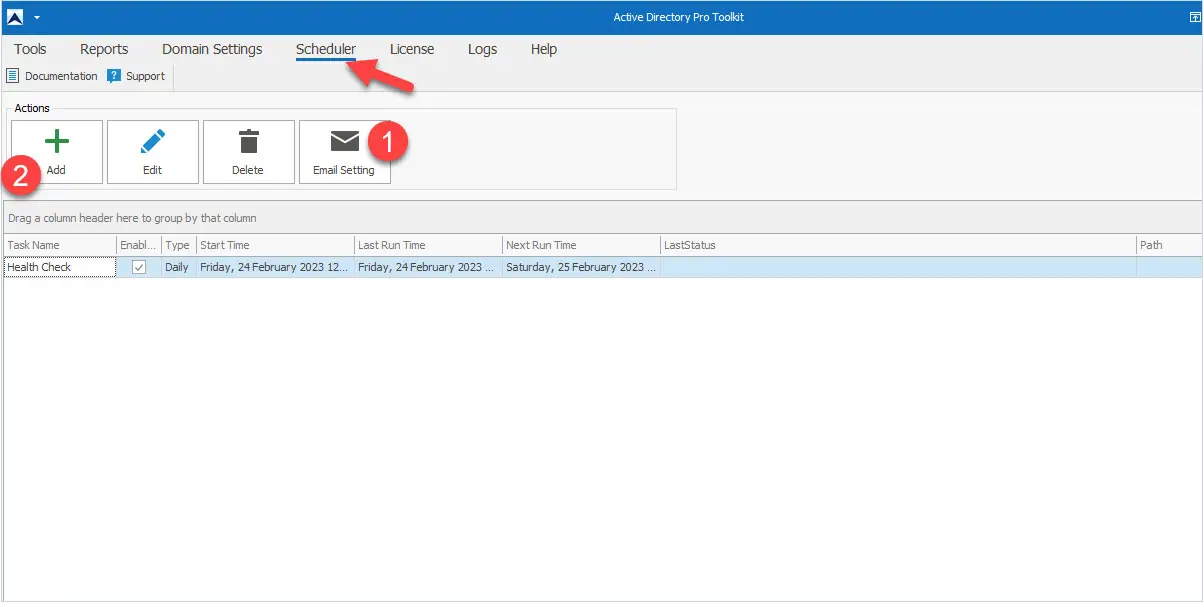Viewport: 1203px width, 602px height.
Task: Click start time Friday, 24 February cell
Action: 275,267
